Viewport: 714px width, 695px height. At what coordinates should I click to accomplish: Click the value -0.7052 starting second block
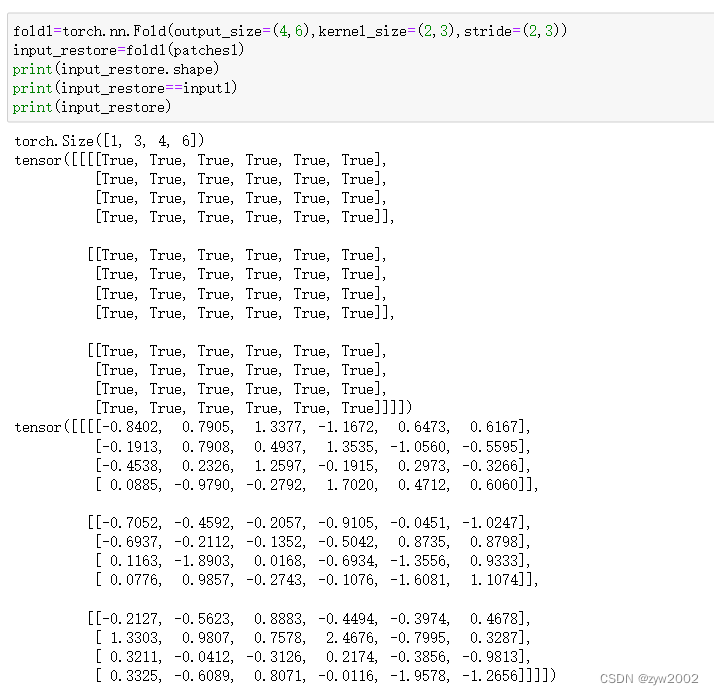(x=130, y=522)
